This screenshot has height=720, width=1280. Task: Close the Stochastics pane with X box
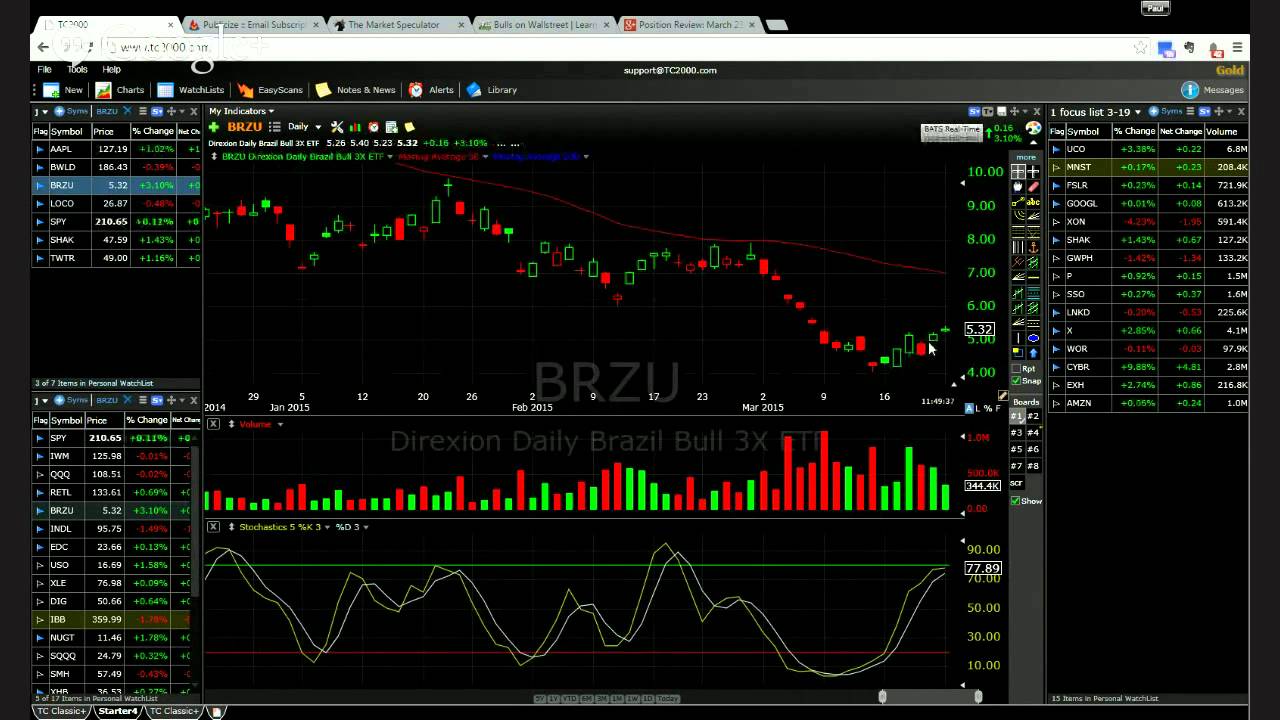click(213, 527)
